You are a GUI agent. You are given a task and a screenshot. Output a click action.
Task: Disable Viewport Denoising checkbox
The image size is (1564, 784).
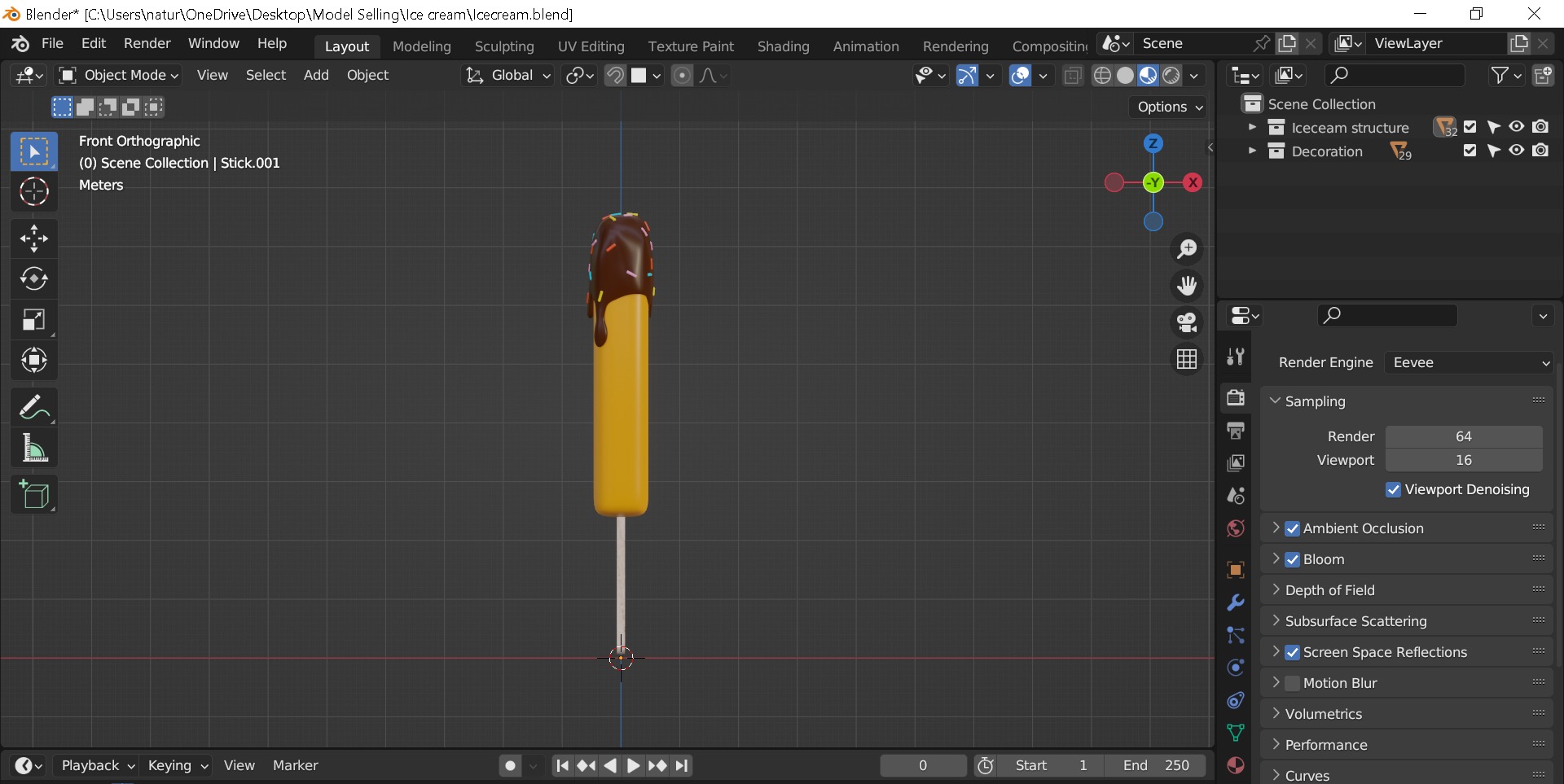pos(1393,489)
